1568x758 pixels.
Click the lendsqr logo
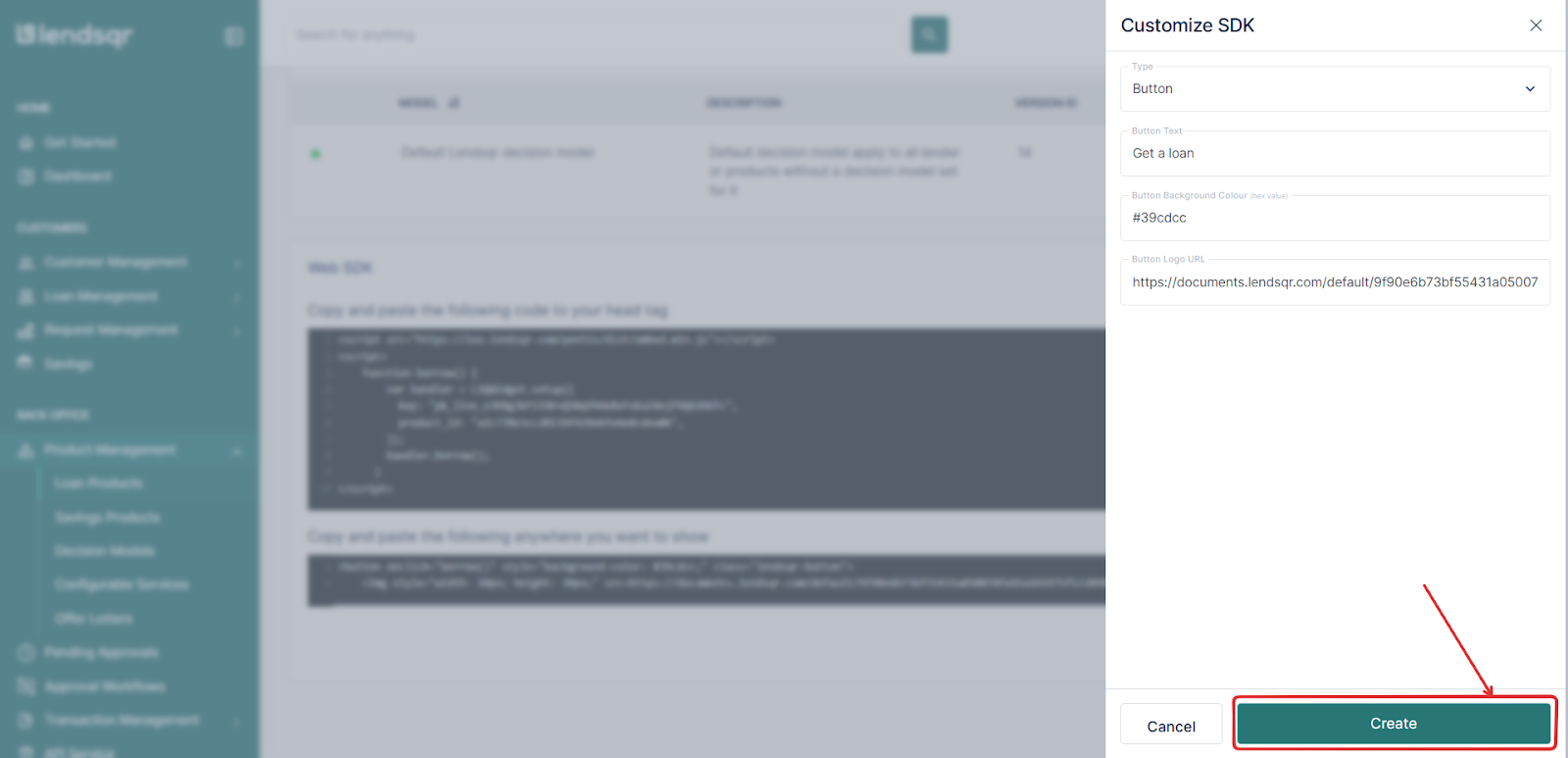click(74, 35)
